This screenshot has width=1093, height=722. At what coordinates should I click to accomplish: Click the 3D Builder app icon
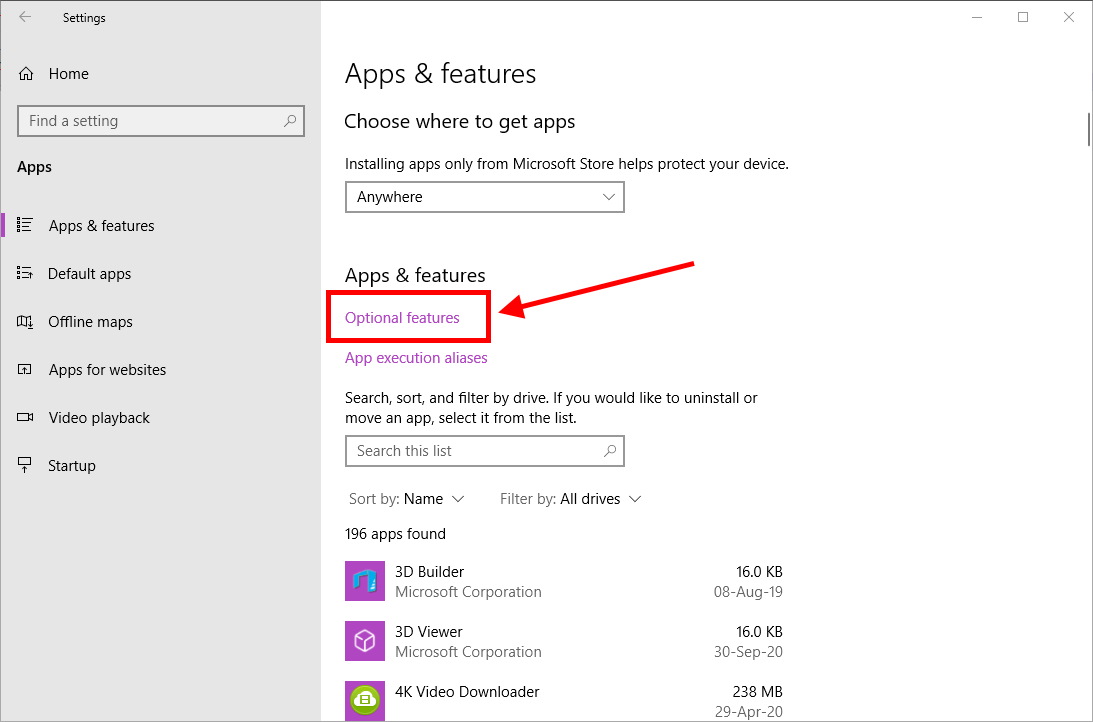coord(365,581)
